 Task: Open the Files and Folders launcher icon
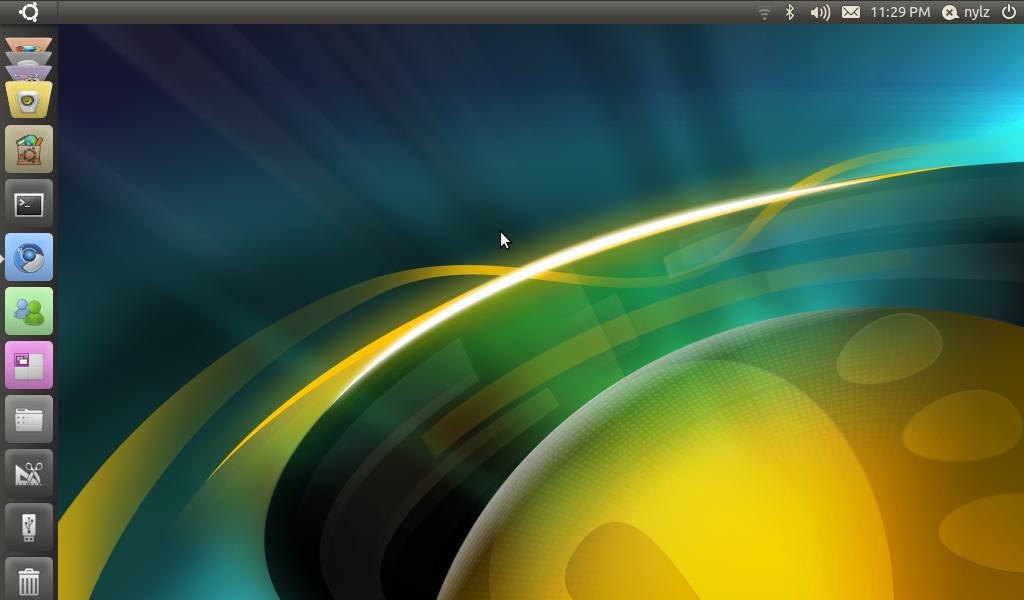pyautogui.click(x=29, y=419)
